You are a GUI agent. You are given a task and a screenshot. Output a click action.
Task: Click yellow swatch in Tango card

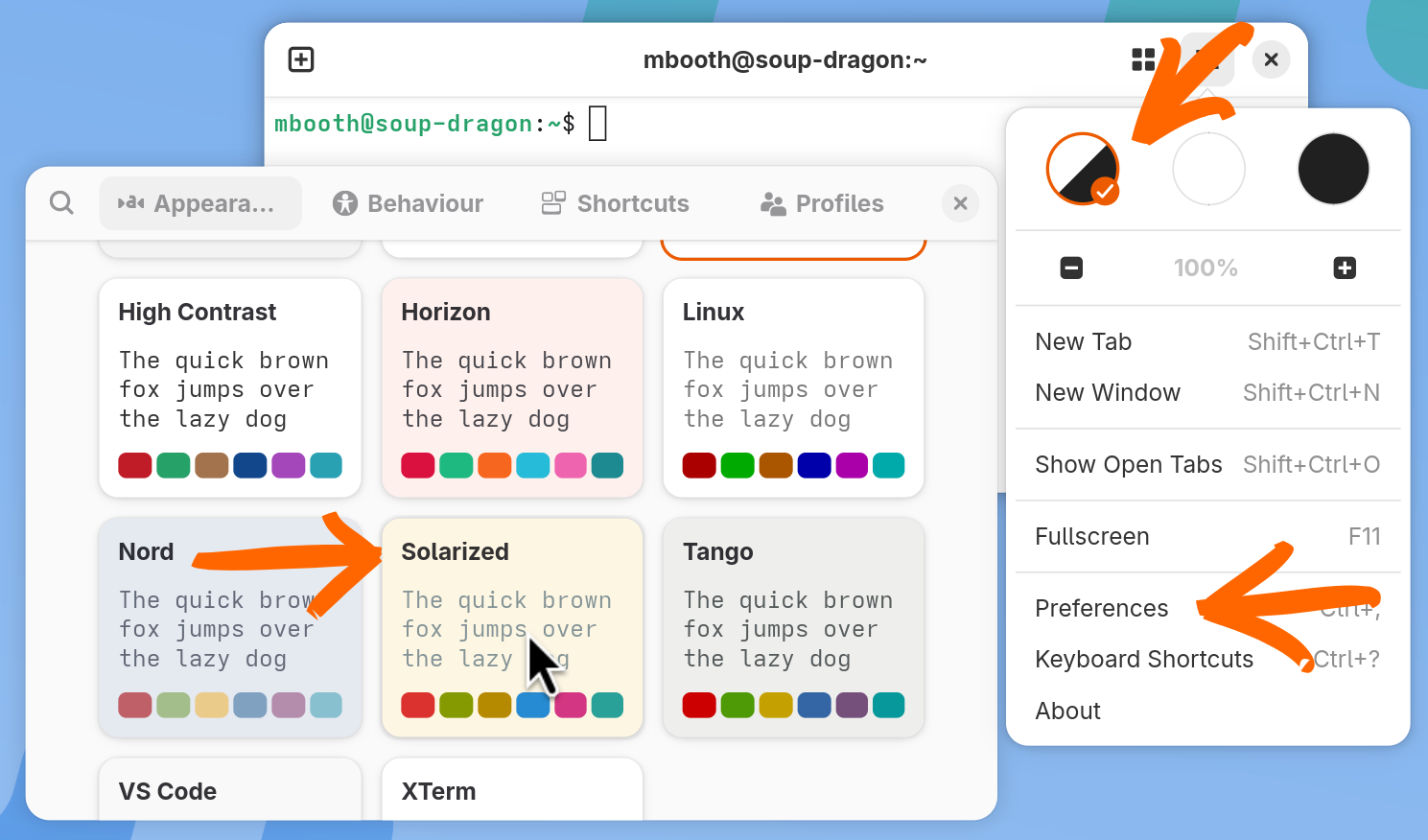(776, 705)
